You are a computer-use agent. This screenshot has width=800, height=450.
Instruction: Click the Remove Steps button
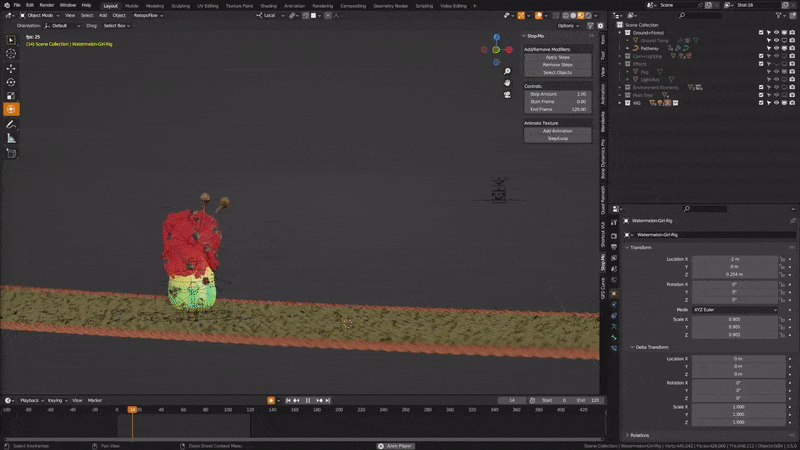pyautogui.click(x=558, y=65)
